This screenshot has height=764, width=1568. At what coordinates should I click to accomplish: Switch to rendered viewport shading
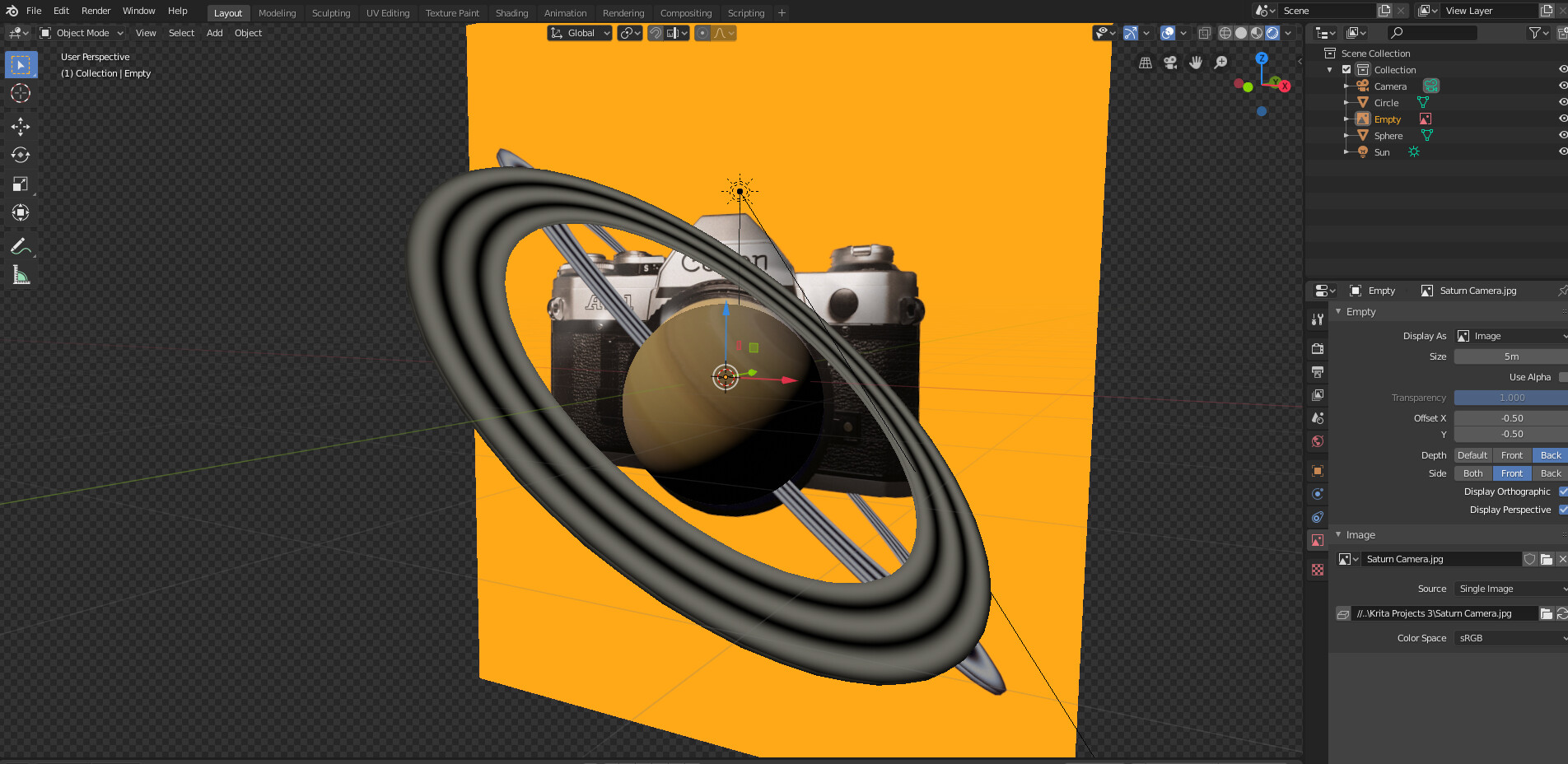pyautogui.click(x=1272, y=33)
